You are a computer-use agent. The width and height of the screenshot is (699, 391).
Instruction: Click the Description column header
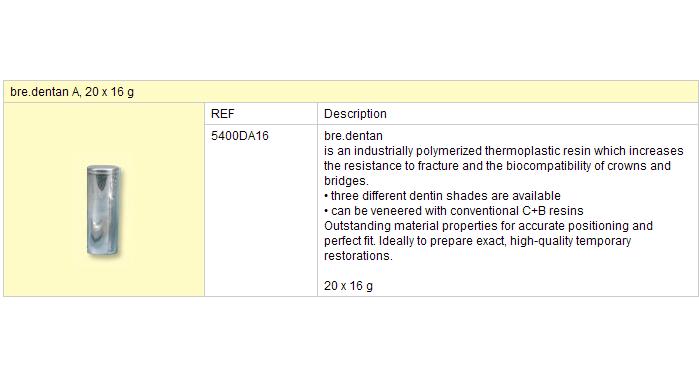[x=355, y=114]
